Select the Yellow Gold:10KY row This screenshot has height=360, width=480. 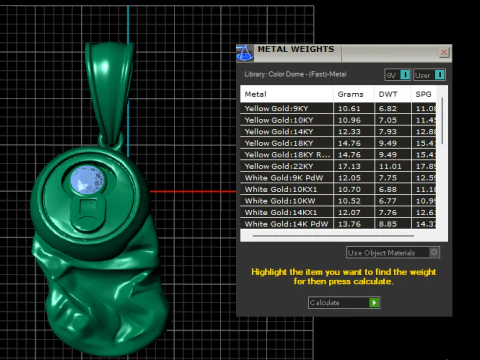click(x=338, y=120)
